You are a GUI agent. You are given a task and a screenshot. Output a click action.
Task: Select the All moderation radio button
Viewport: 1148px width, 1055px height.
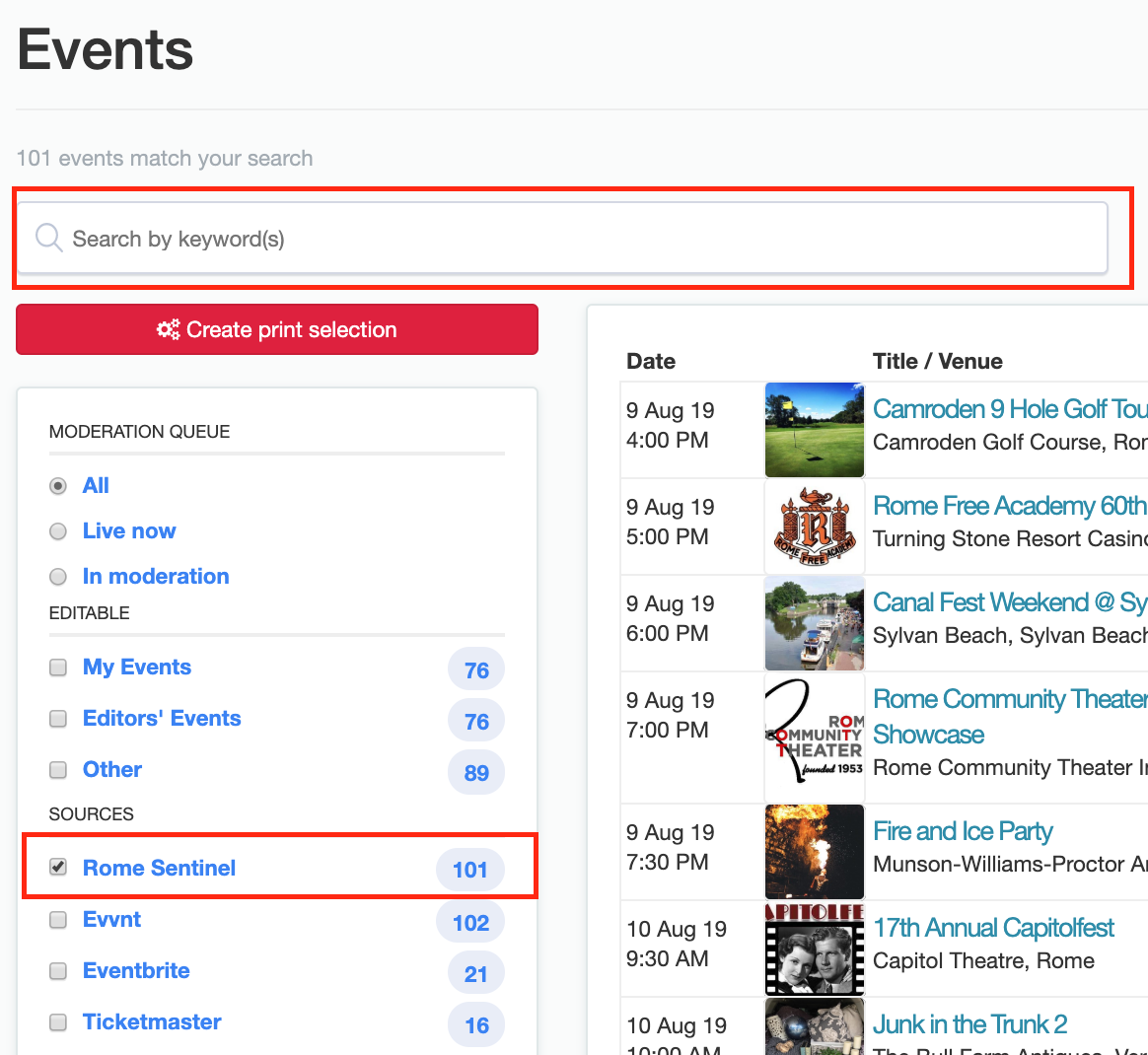tap(58, 486)
